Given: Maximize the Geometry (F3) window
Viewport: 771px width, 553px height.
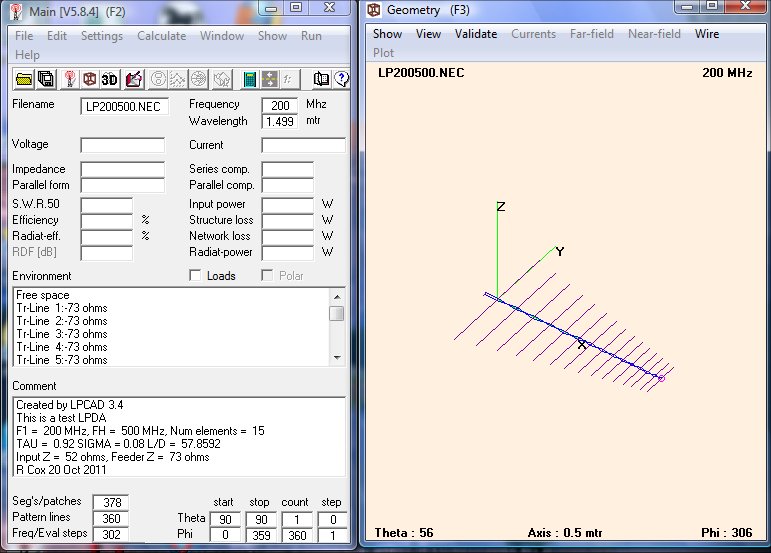Looking at the screenshot, I should (712, 6).
